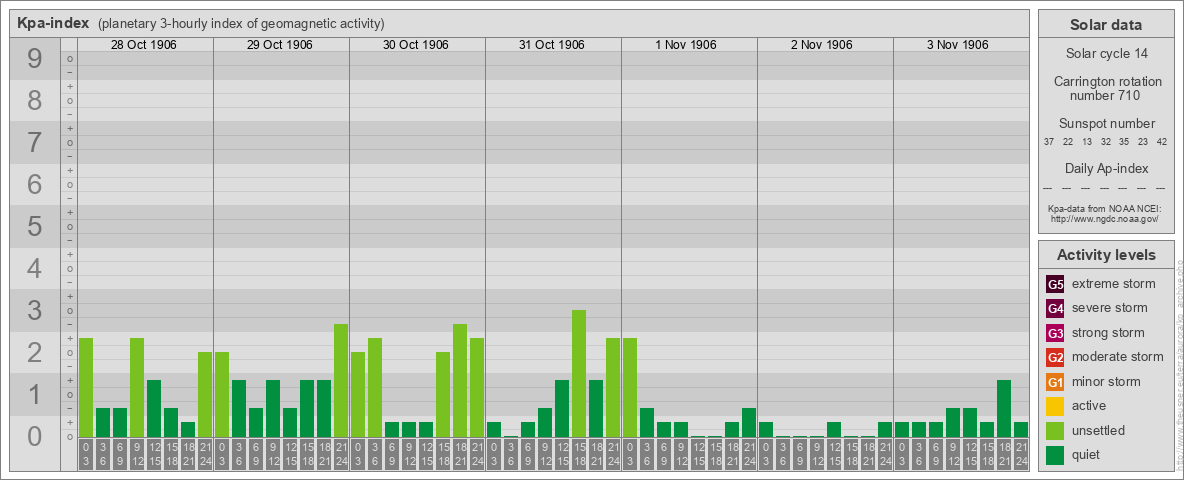
Task: Select the 29 Oct 1906 date header
Action: tap(279, 45)
